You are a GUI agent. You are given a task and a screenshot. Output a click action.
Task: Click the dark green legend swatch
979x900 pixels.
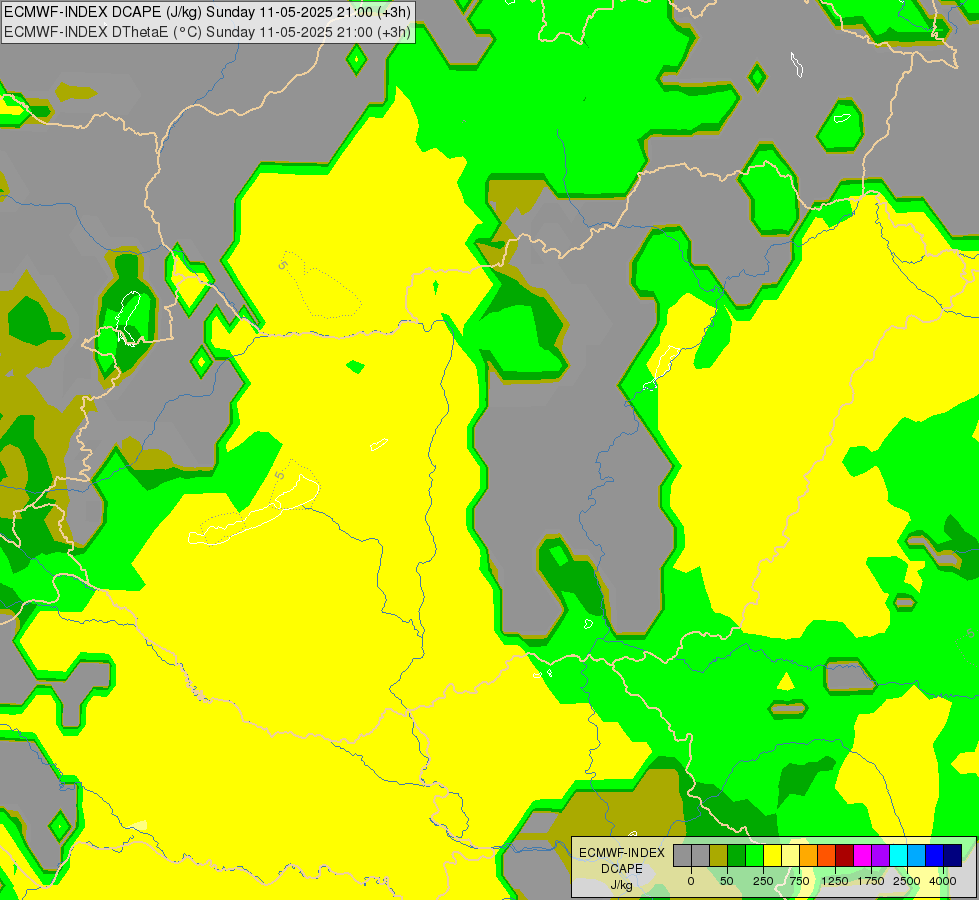click(737, 855)
